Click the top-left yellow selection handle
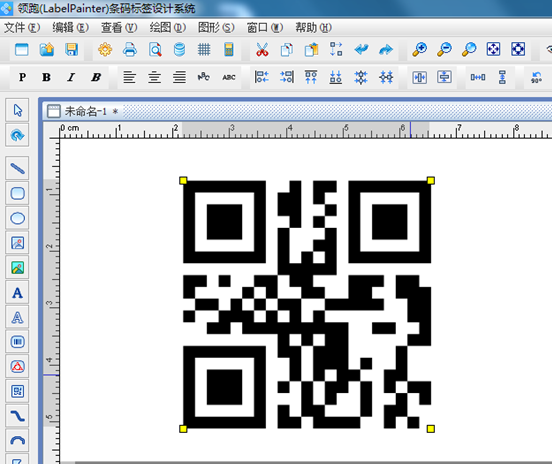 click(x=183, y=181)
